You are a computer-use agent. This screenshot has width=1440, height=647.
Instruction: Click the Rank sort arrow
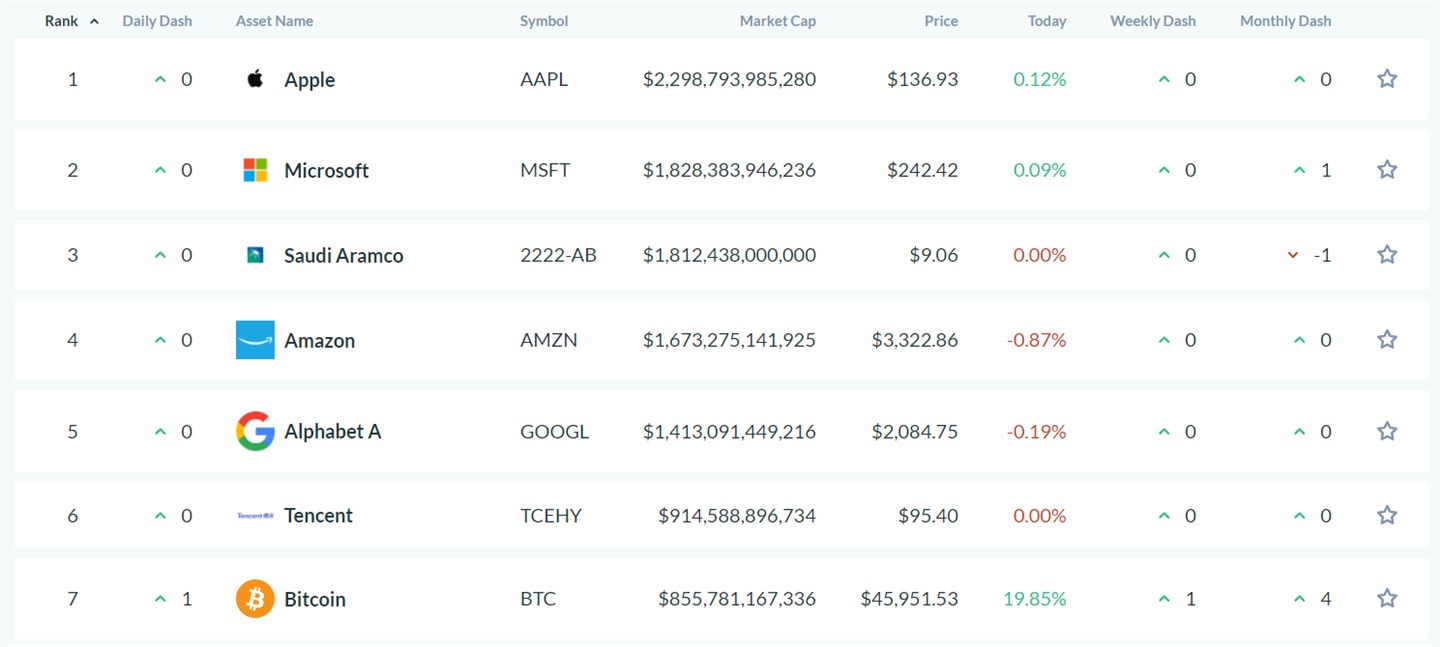(94, 21)
